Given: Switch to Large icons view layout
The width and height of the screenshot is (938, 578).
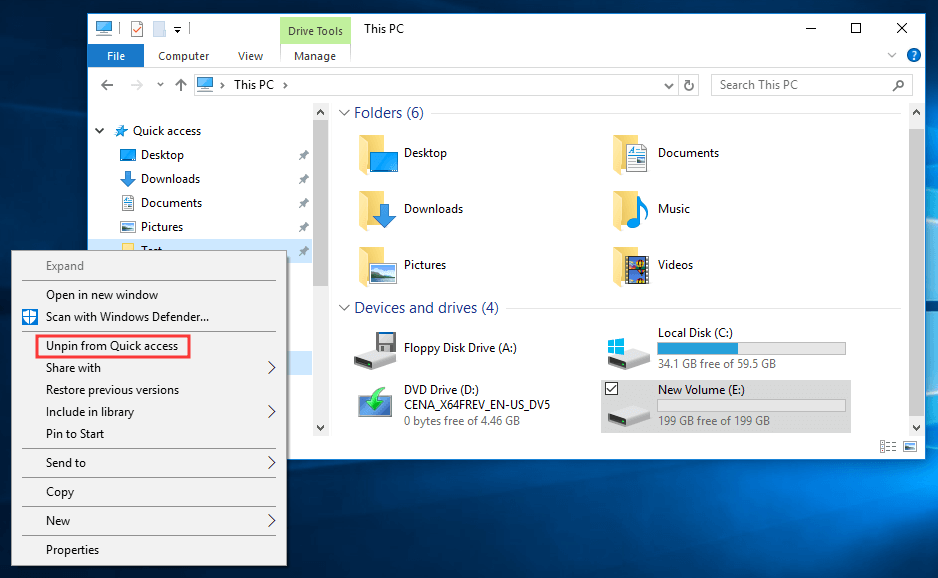Looking at the screenshot, I should click(x=910, y=446).
